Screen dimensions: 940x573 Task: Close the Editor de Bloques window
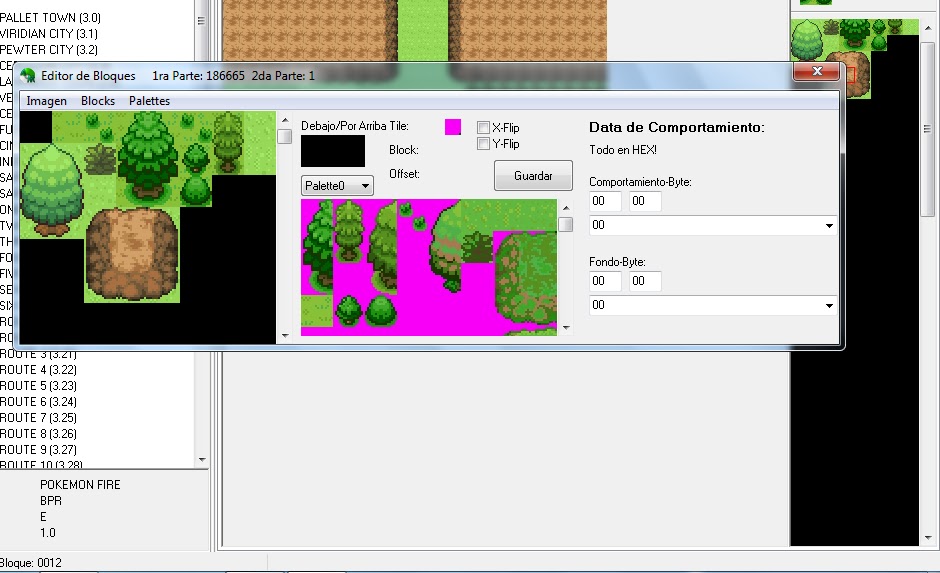817,71
